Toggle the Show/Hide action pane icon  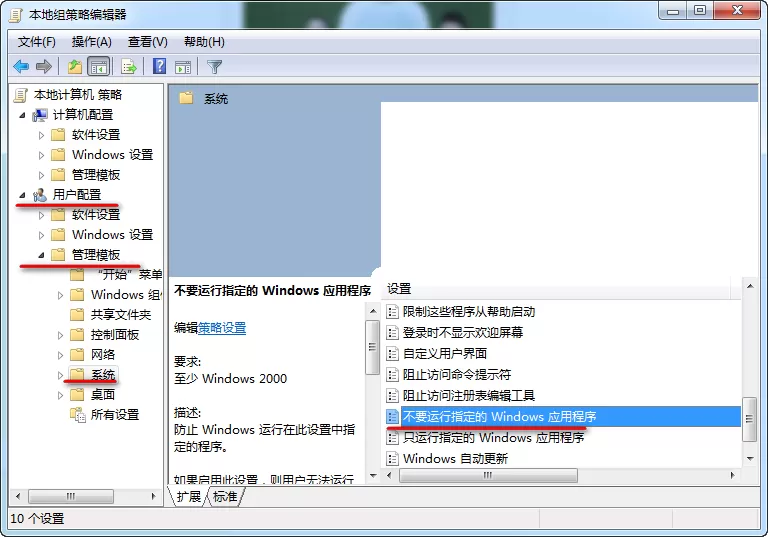click(183, 66)
